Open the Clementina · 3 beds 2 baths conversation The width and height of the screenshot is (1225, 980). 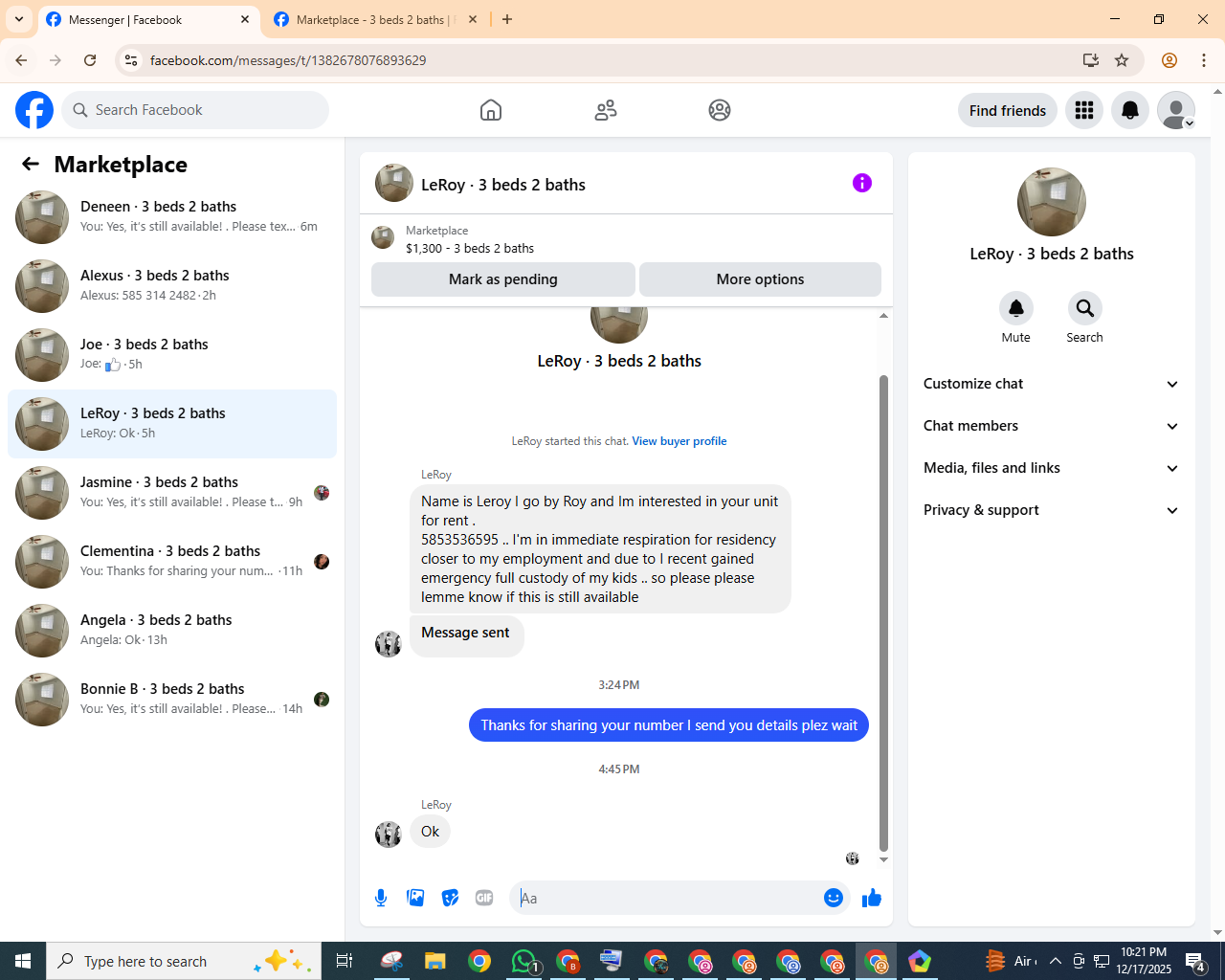(172, 562)
